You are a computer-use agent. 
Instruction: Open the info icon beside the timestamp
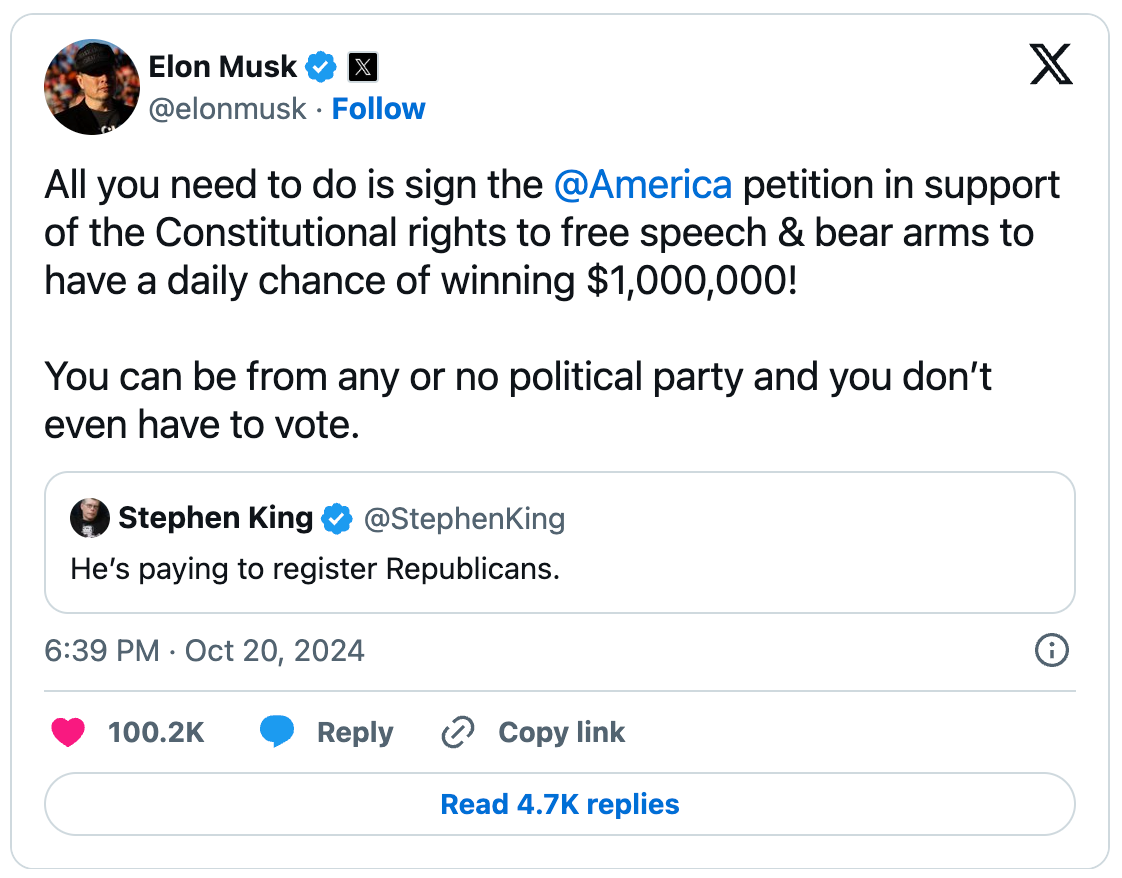(x=1051, y=652)
